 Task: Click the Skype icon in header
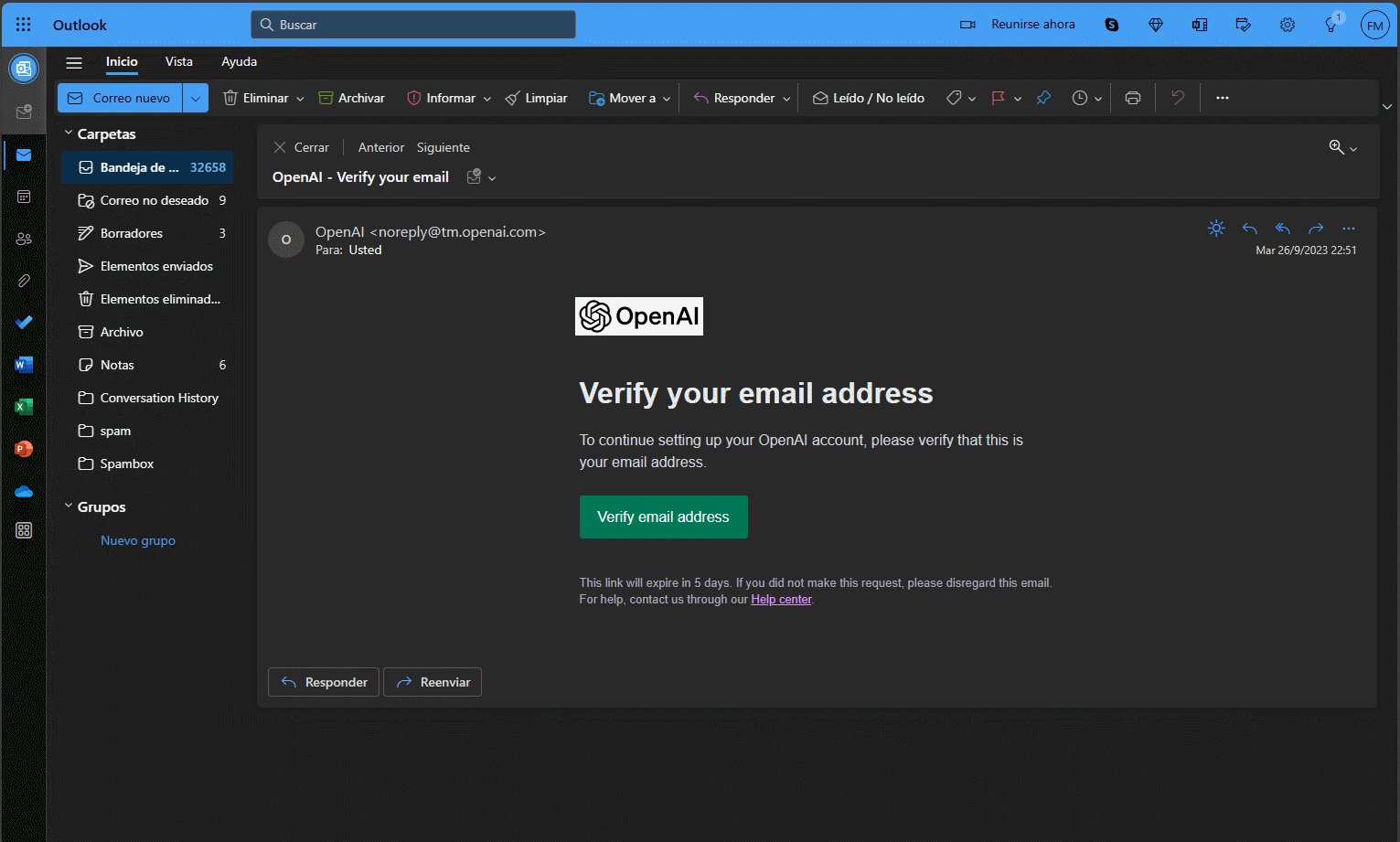click(x=1112, y=25)
